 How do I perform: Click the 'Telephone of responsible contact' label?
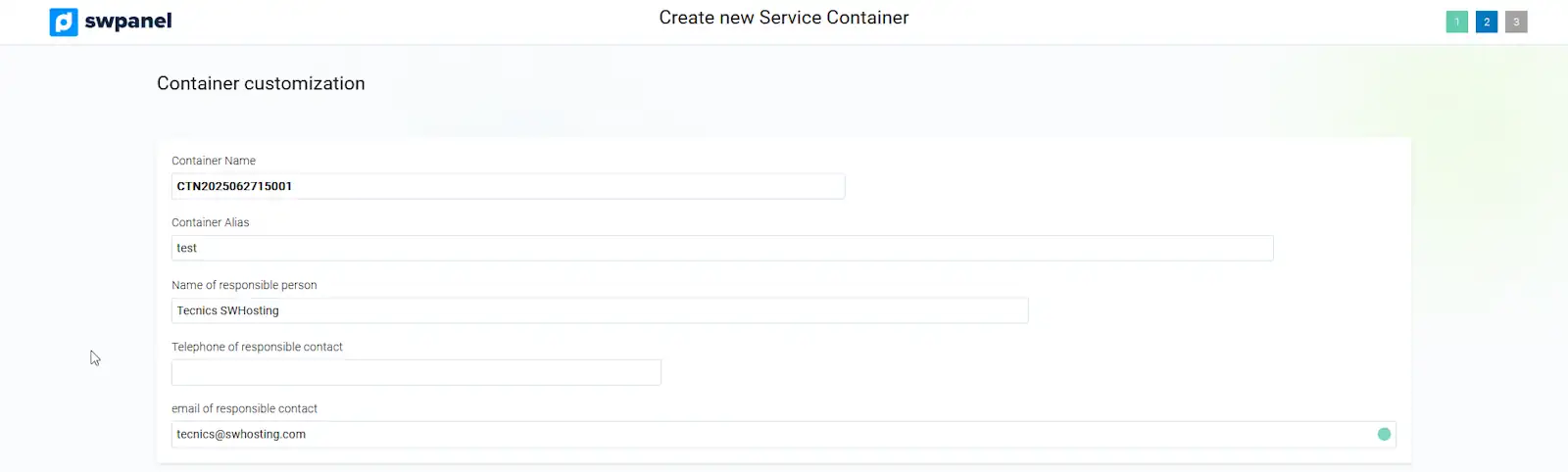point(257,347)
